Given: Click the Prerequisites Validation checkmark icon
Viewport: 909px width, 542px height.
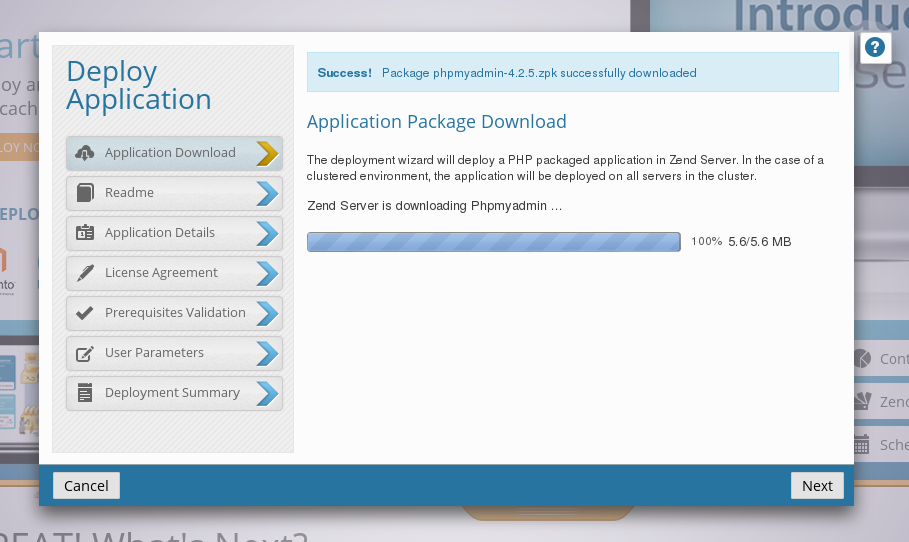Looking at the screenshot, I should [85, 313].
